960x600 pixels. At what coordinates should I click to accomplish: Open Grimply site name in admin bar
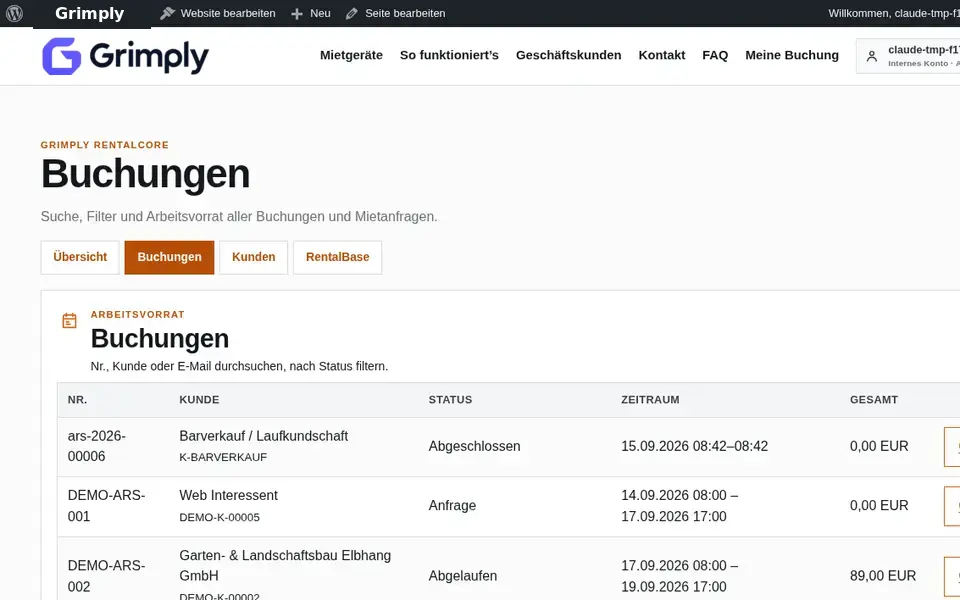[89, 13]
